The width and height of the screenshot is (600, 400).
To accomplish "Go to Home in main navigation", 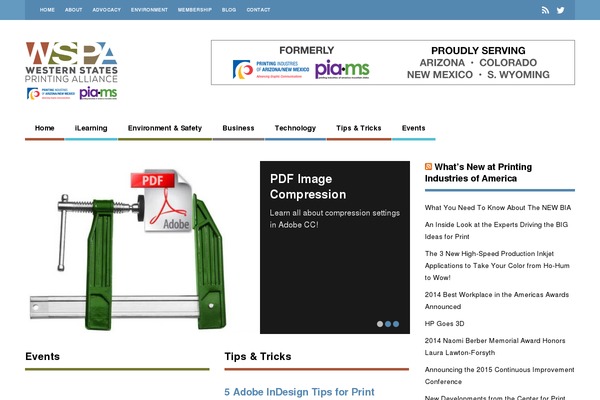I will (44, 128).
